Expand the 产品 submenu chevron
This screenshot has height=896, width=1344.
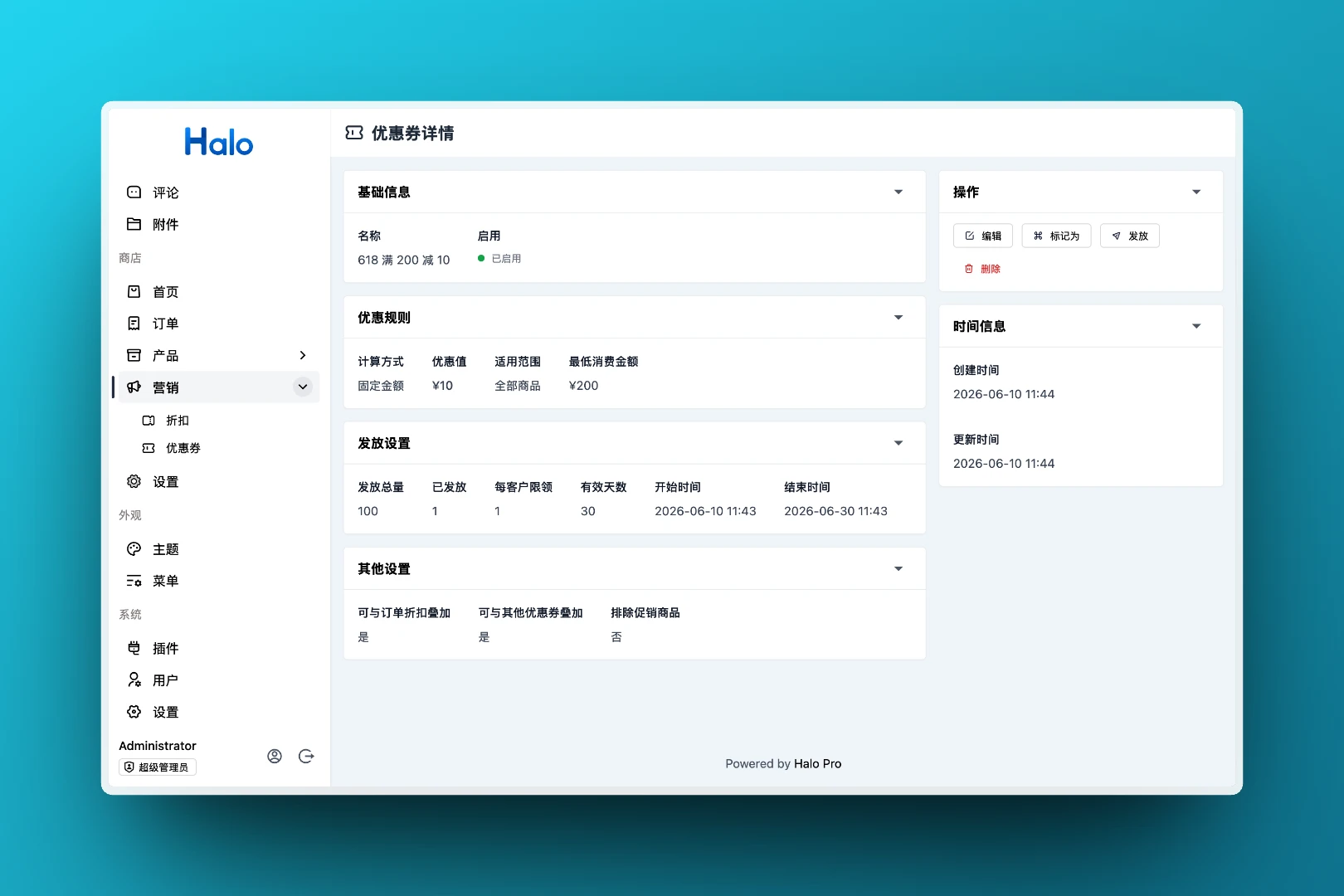coord(303,355)
